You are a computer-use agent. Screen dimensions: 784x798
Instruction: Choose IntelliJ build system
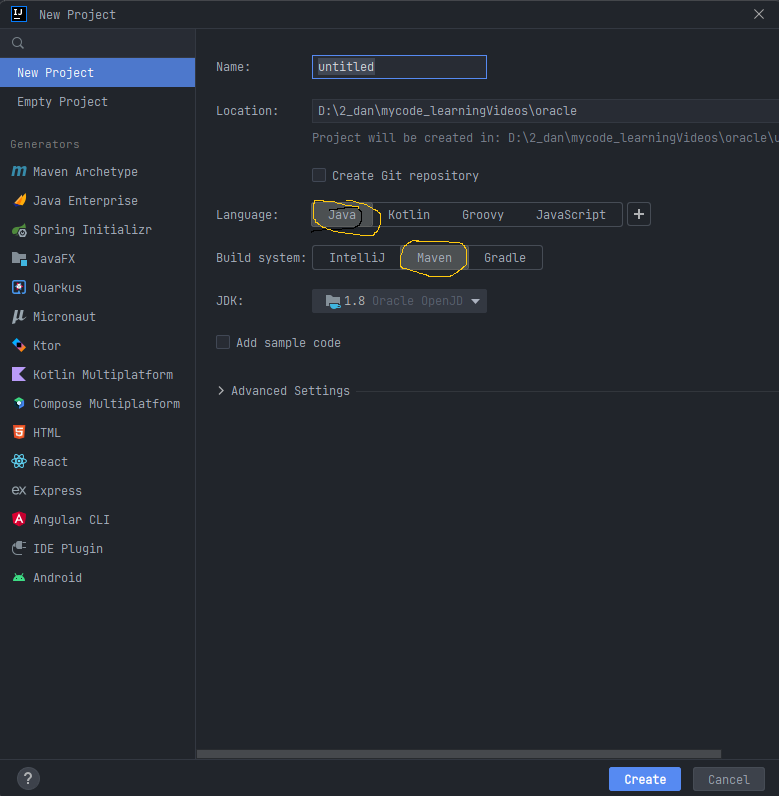357,258
